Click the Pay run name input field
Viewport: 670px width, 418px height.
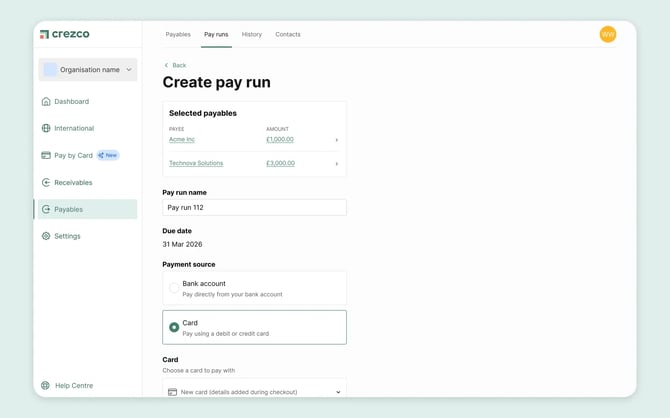[x=254, y=207]
